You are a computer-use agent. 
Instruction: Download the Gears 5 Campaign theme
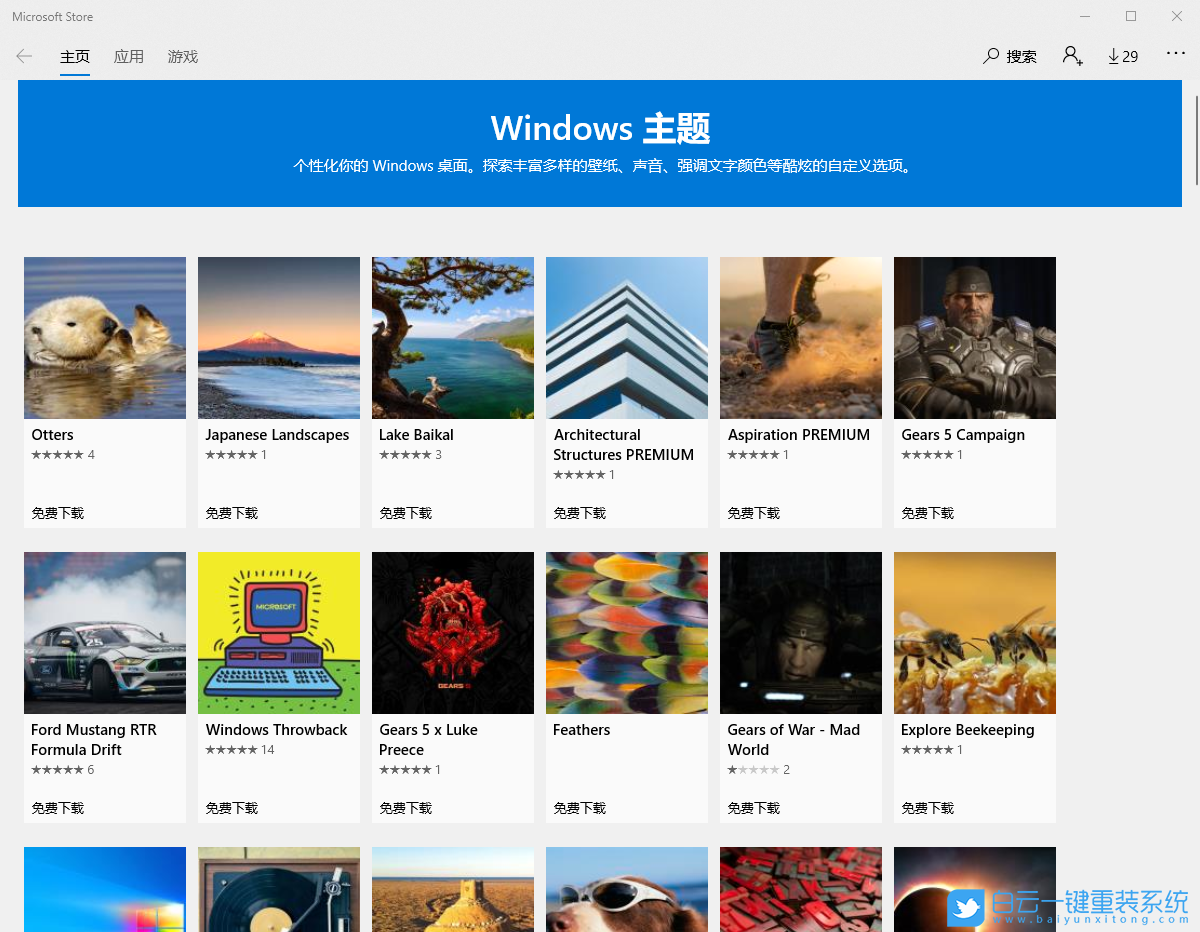(927, 512)
